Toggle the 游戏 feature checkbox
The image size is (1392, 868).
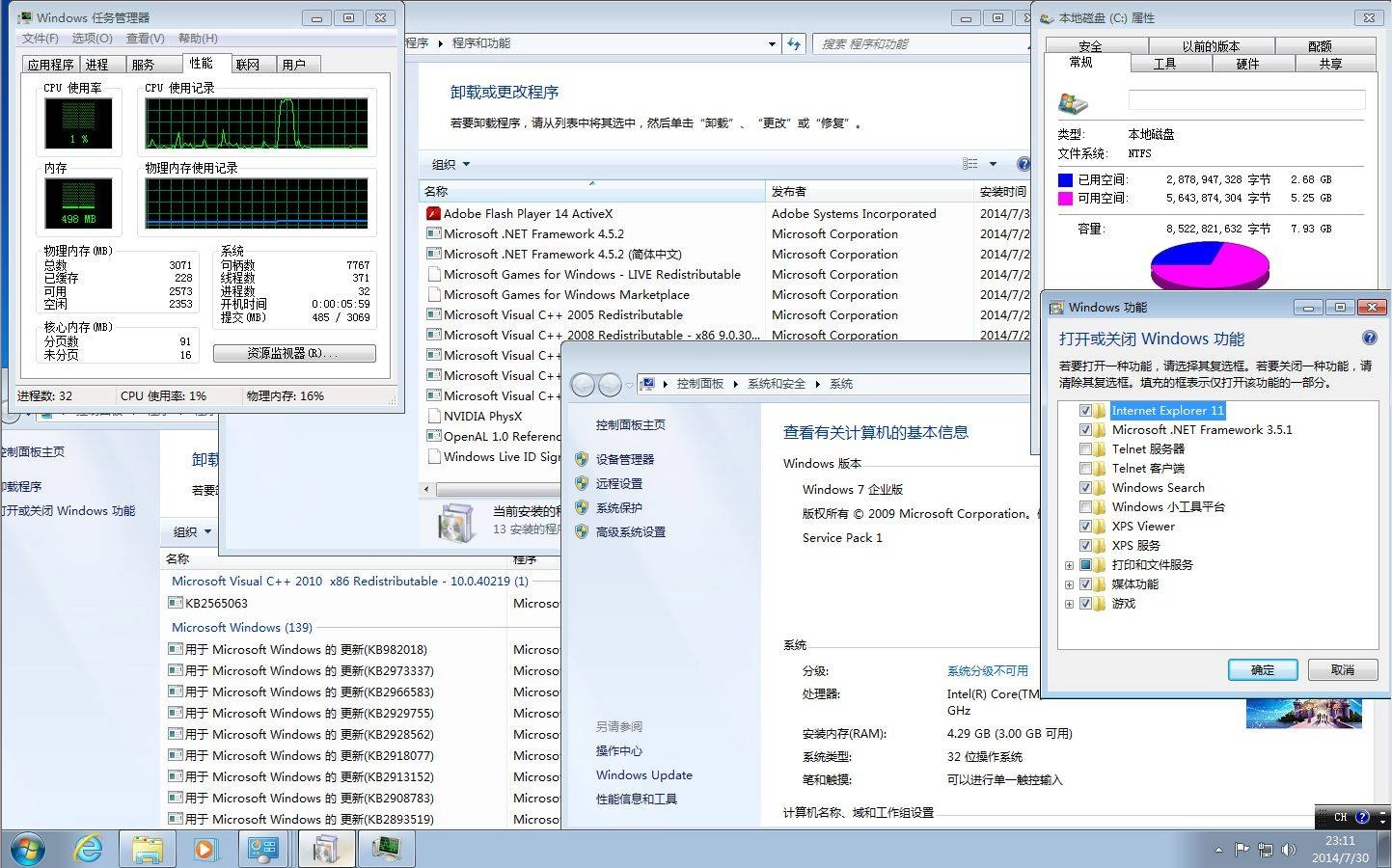[x=1085, y=604]
